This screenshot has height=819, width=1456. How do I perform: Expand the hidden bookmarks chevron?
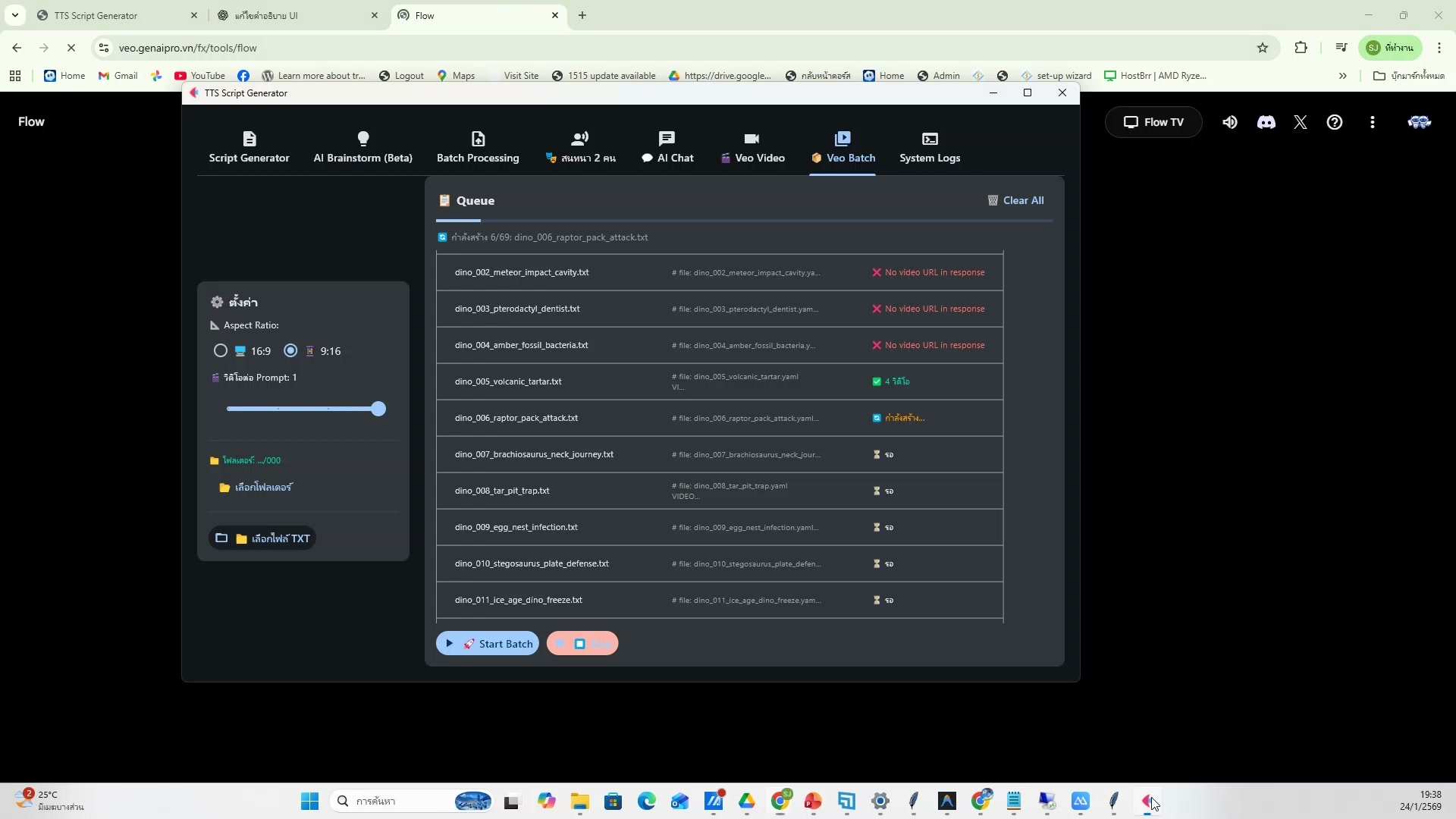(1342, 76)
